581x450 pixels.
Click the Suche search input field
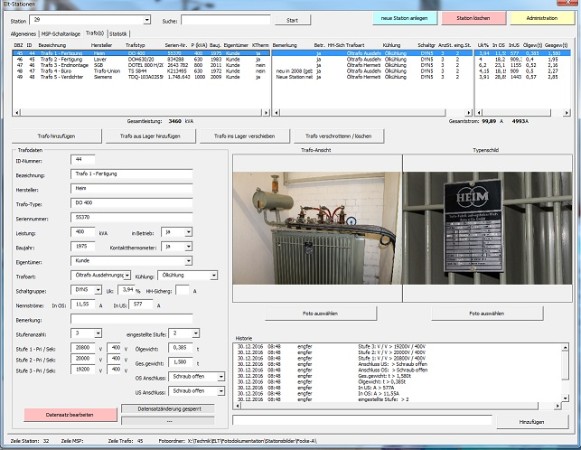[x=226, y=20]
